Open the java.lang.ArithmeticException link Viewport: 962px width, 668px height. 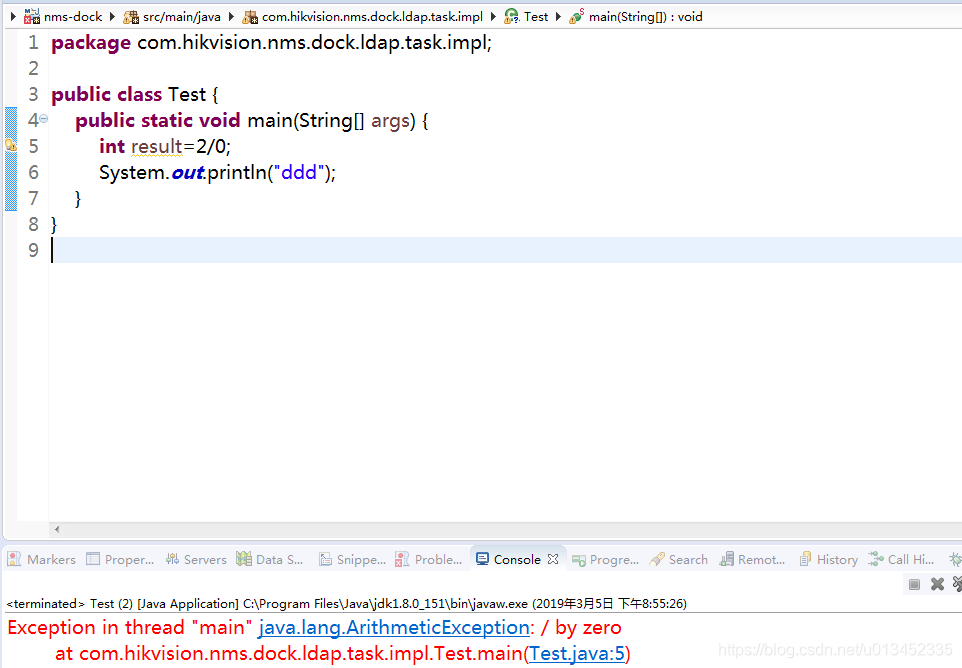tap(394, 628)
